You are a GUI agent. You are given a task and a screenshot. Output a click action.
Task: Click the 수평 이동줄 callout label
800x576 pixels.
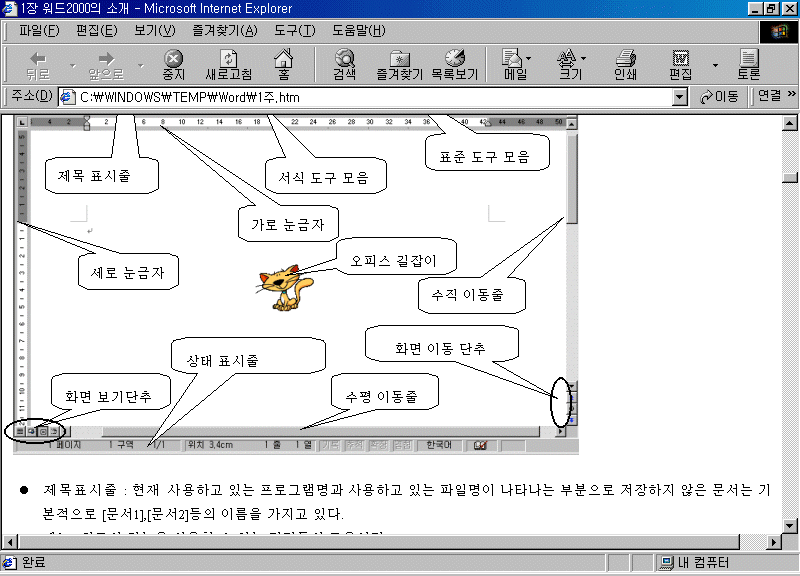pyautogui.click(x=382, y=396)
